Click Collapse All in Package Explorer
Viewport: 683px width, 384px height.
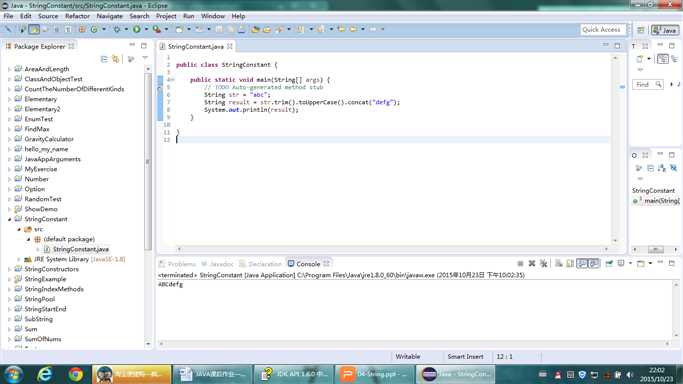click(104, 59)
